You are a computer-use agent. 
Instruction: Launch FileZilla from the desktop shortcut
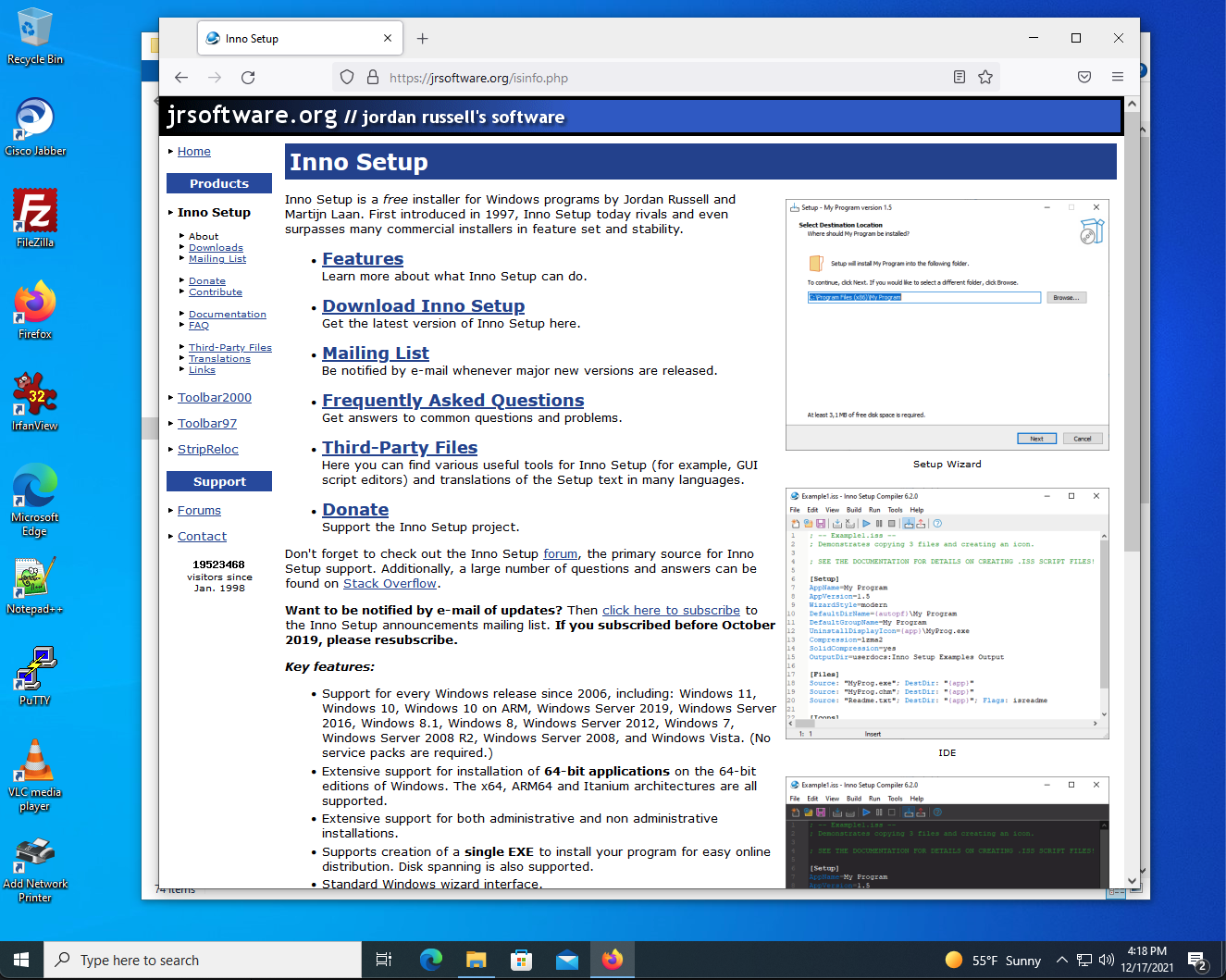click(35, 218)
